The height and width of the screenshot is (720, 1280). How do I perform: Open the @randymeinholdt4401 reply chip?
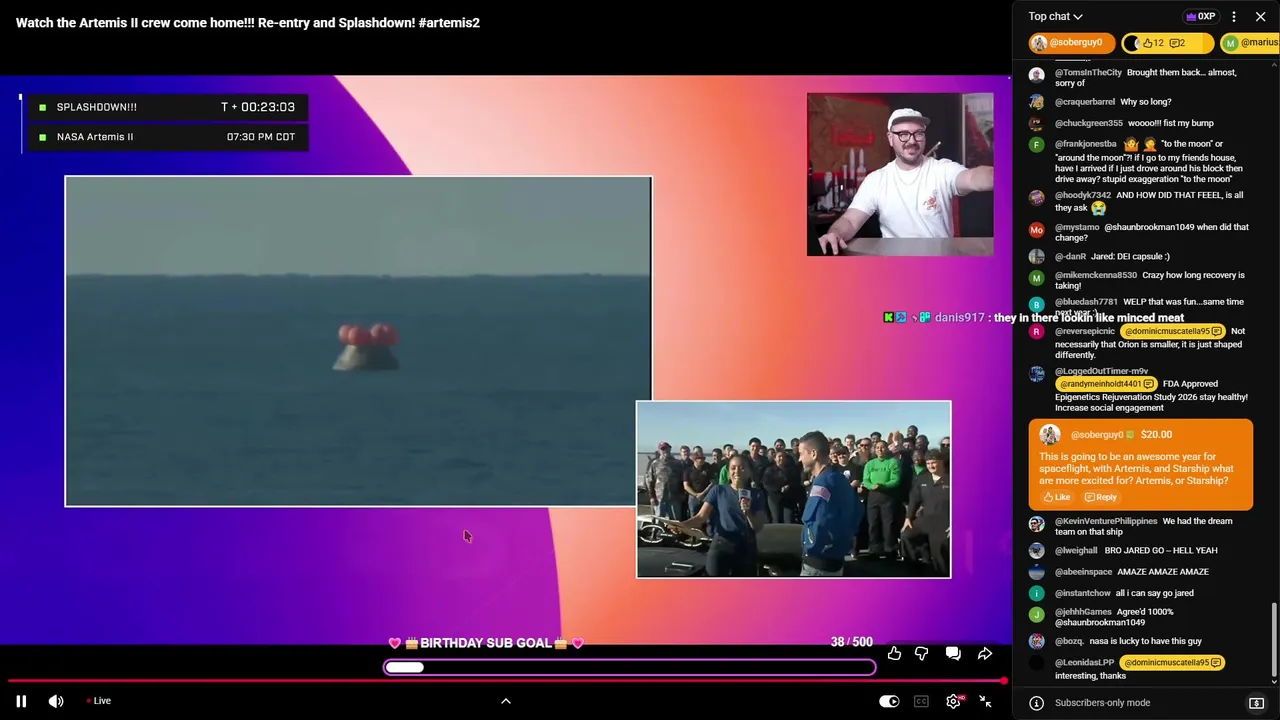(1107, 384)
